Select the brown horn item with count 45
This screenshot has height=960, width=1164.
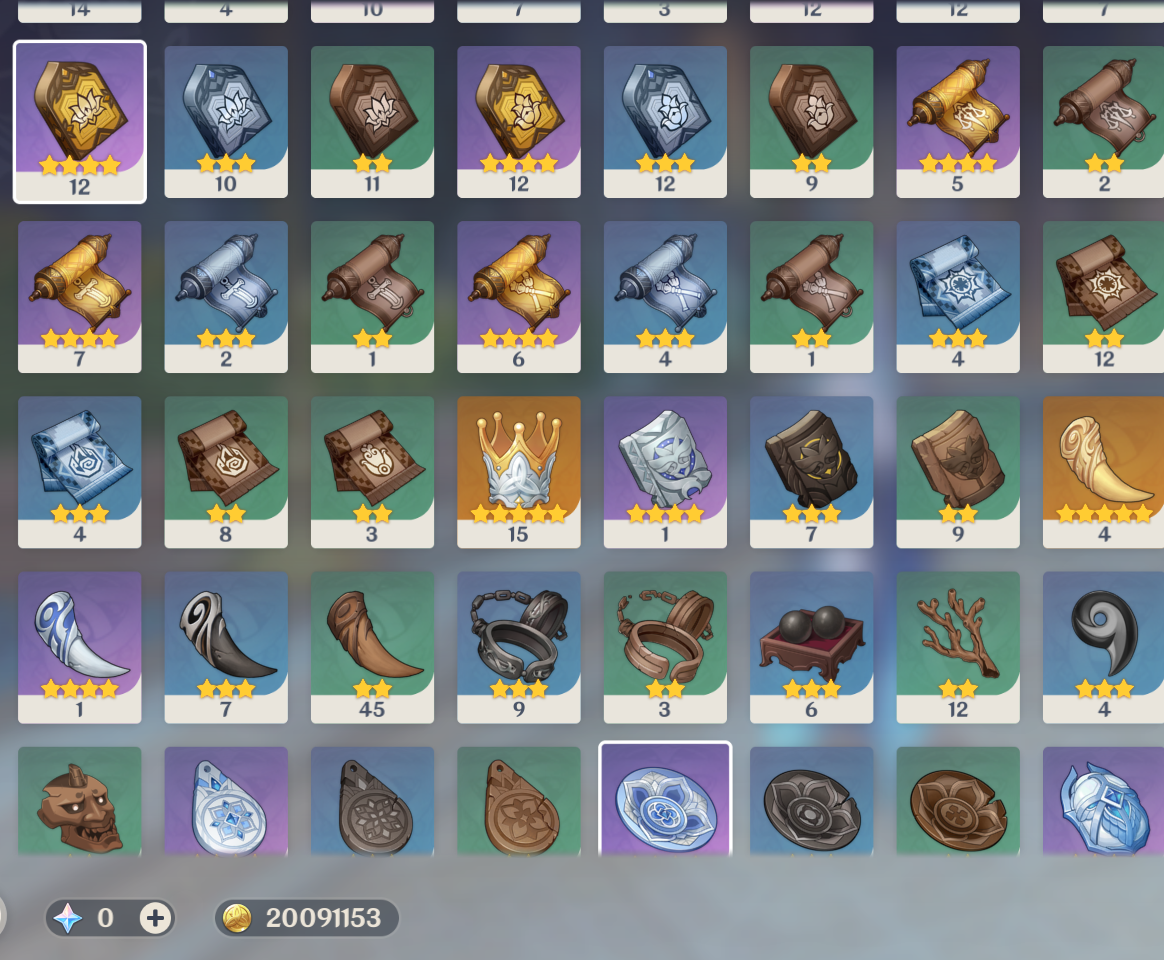[372, 647]
